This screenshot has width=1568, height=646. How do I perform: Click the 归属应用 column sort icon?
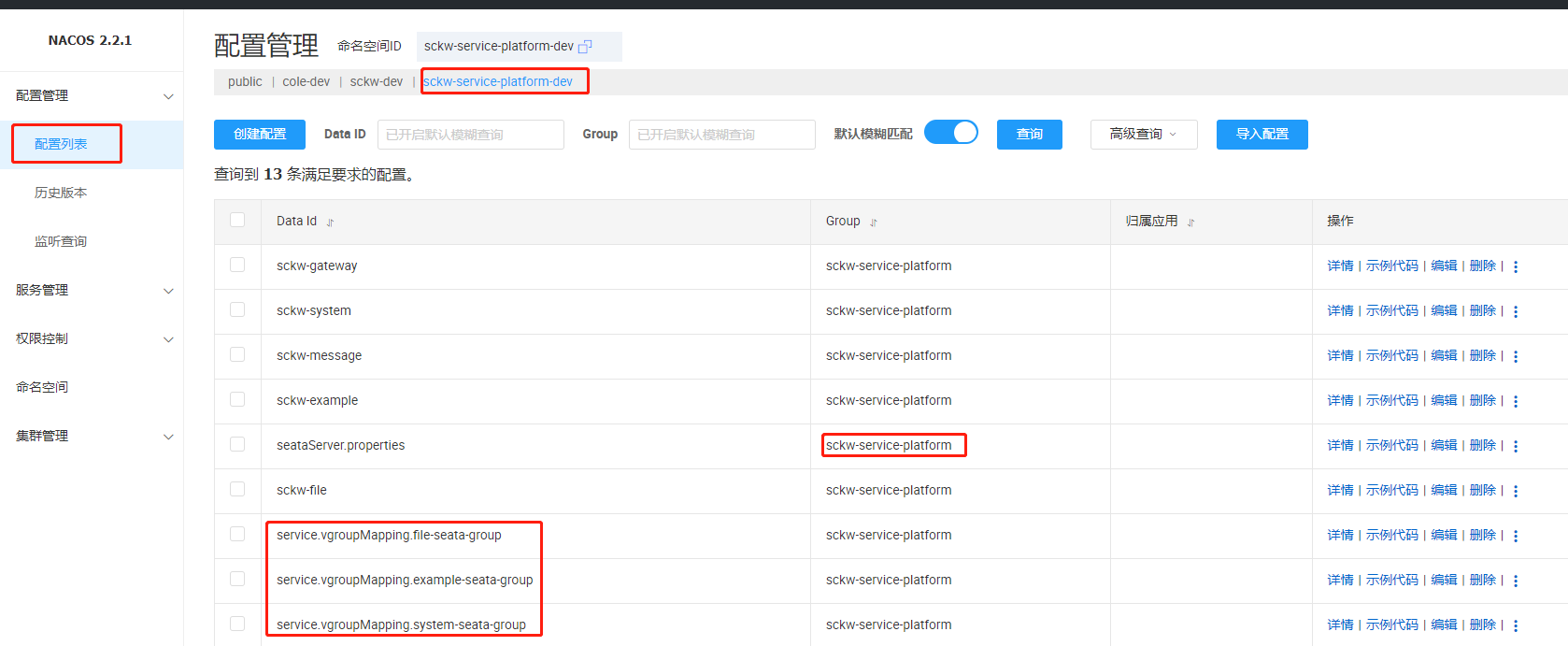tap(1190, 223)
